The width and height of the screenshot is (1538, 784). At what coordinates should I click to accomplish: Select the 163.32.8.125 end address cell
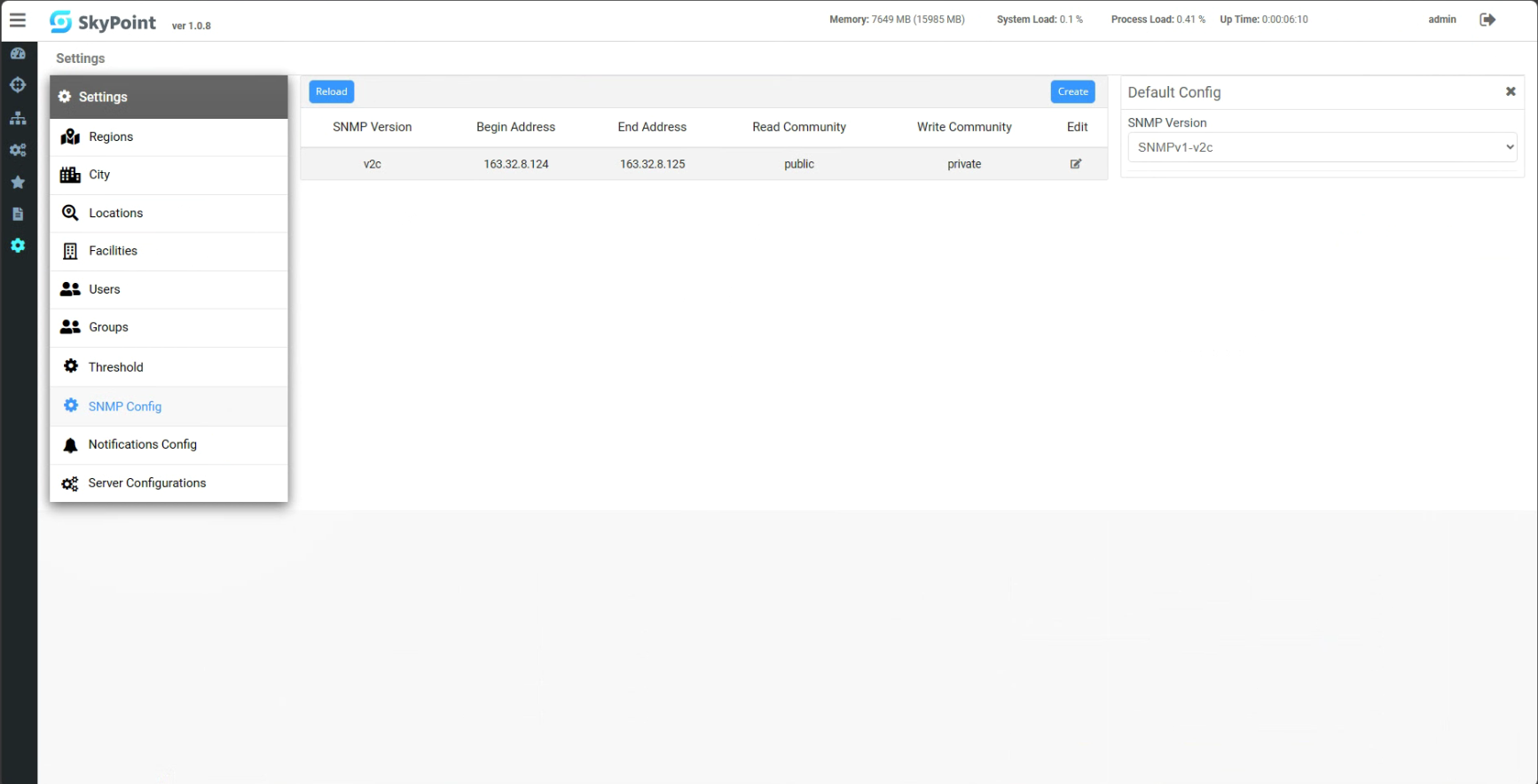653,164
